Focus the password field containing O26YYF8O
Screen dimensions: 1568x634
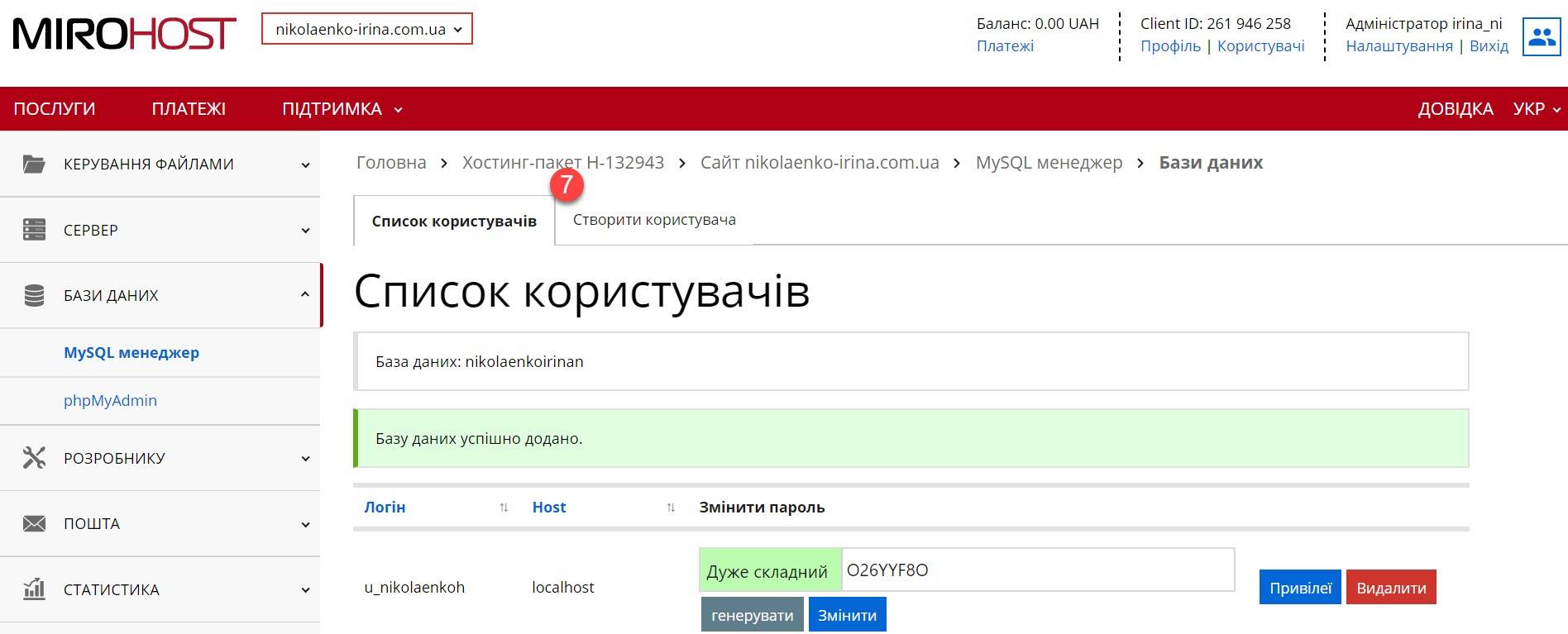tap(1038, 570)
